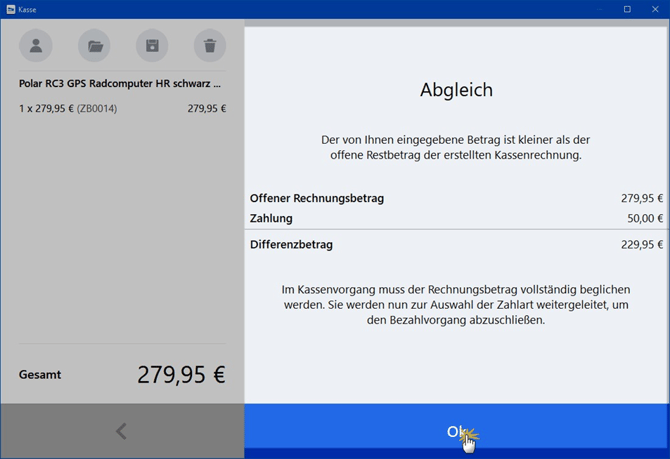Image resolution: width=670 pixels, height=459 pixels.
Task: Confirm the Abgleich dialog with Ok
Action: [456, 431]
